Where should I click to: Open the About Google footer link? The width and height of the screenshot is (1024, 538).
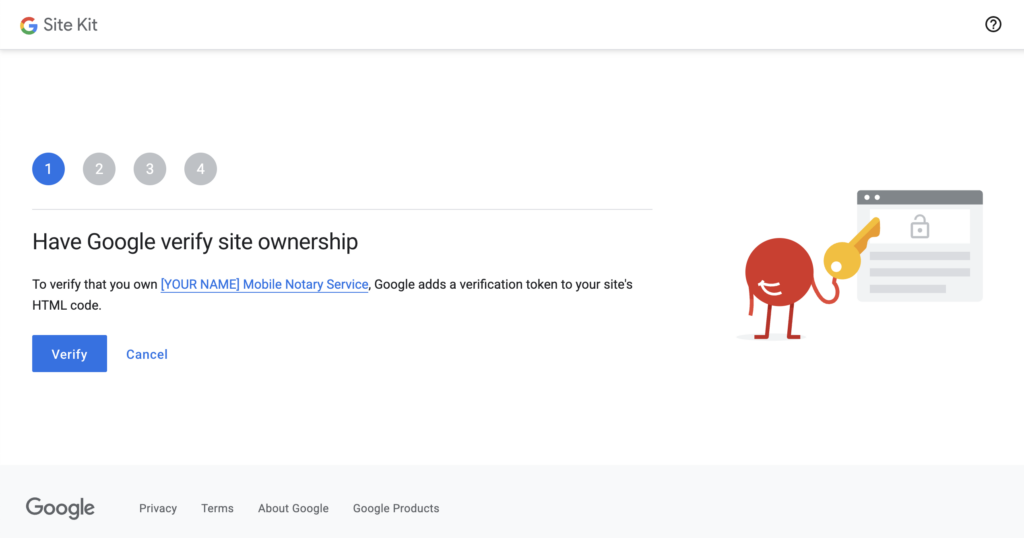pyautogui.click(x=293, y=508)
